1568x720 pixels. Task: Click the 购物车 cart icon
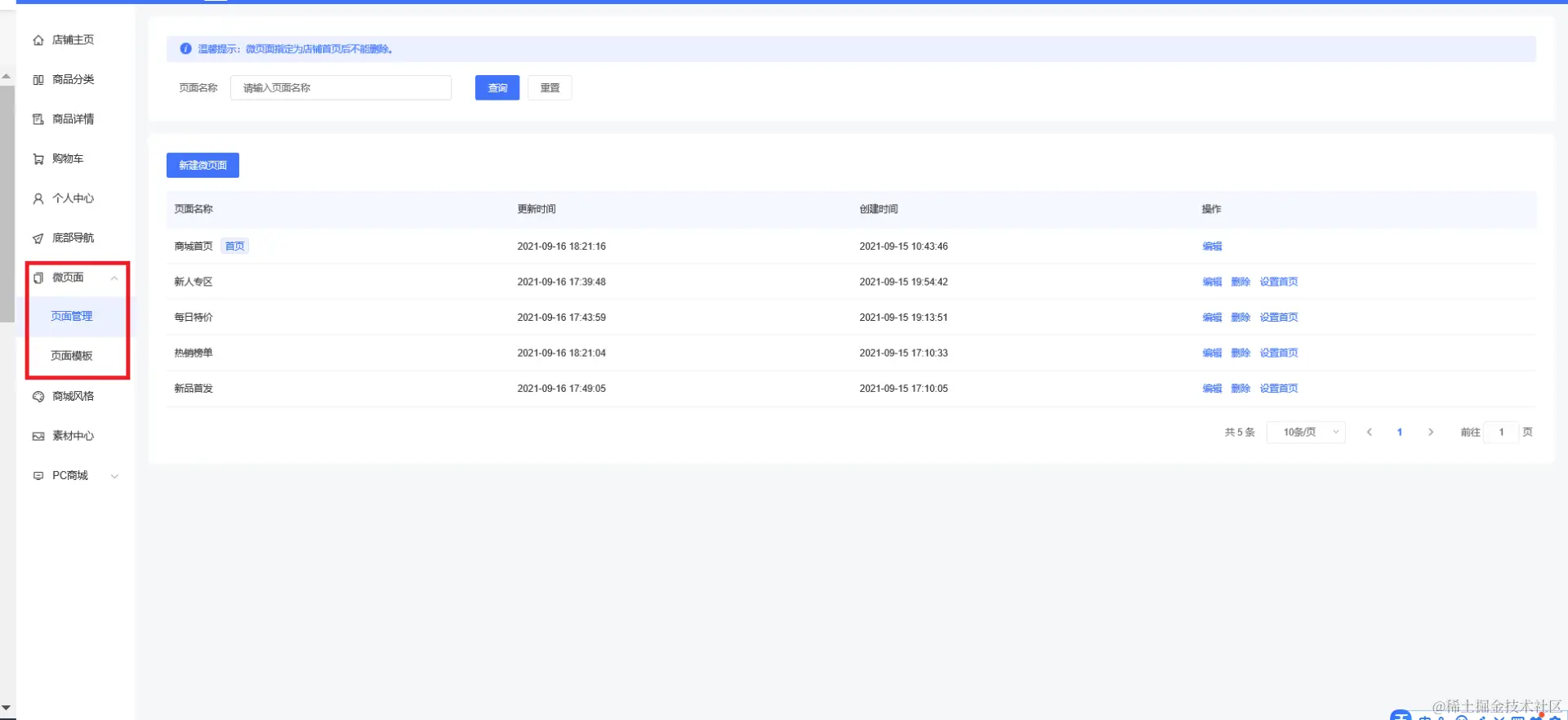38,159
